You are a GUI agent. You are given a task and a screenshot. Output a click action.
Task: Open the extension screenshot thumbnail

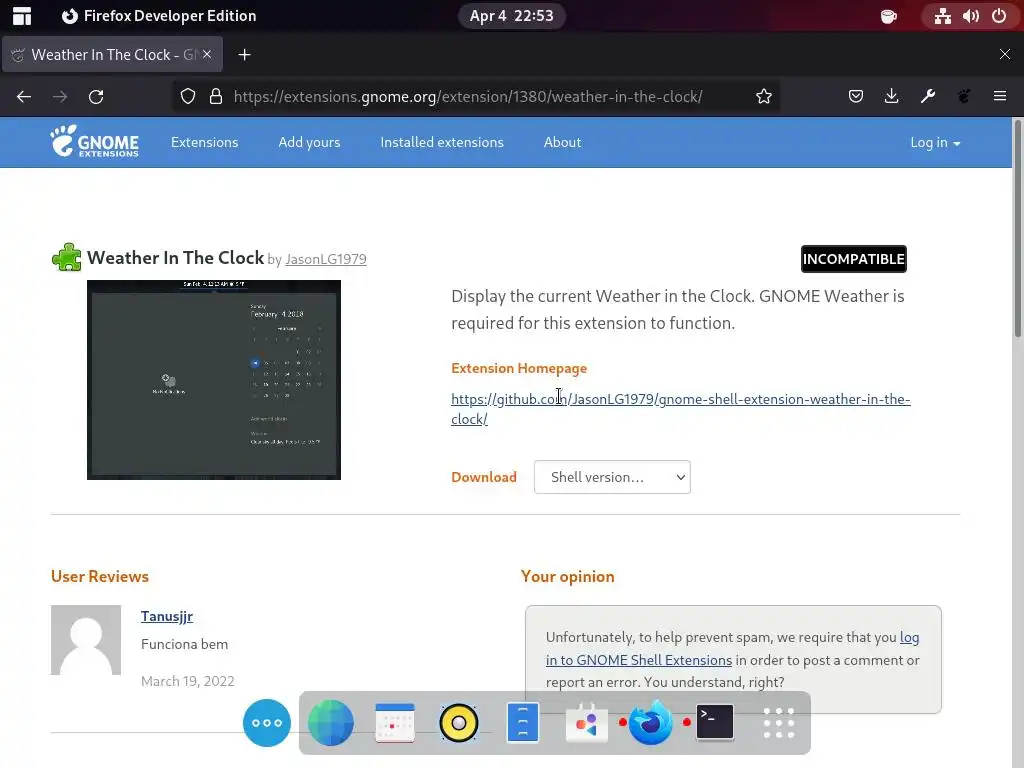[214, 379]
